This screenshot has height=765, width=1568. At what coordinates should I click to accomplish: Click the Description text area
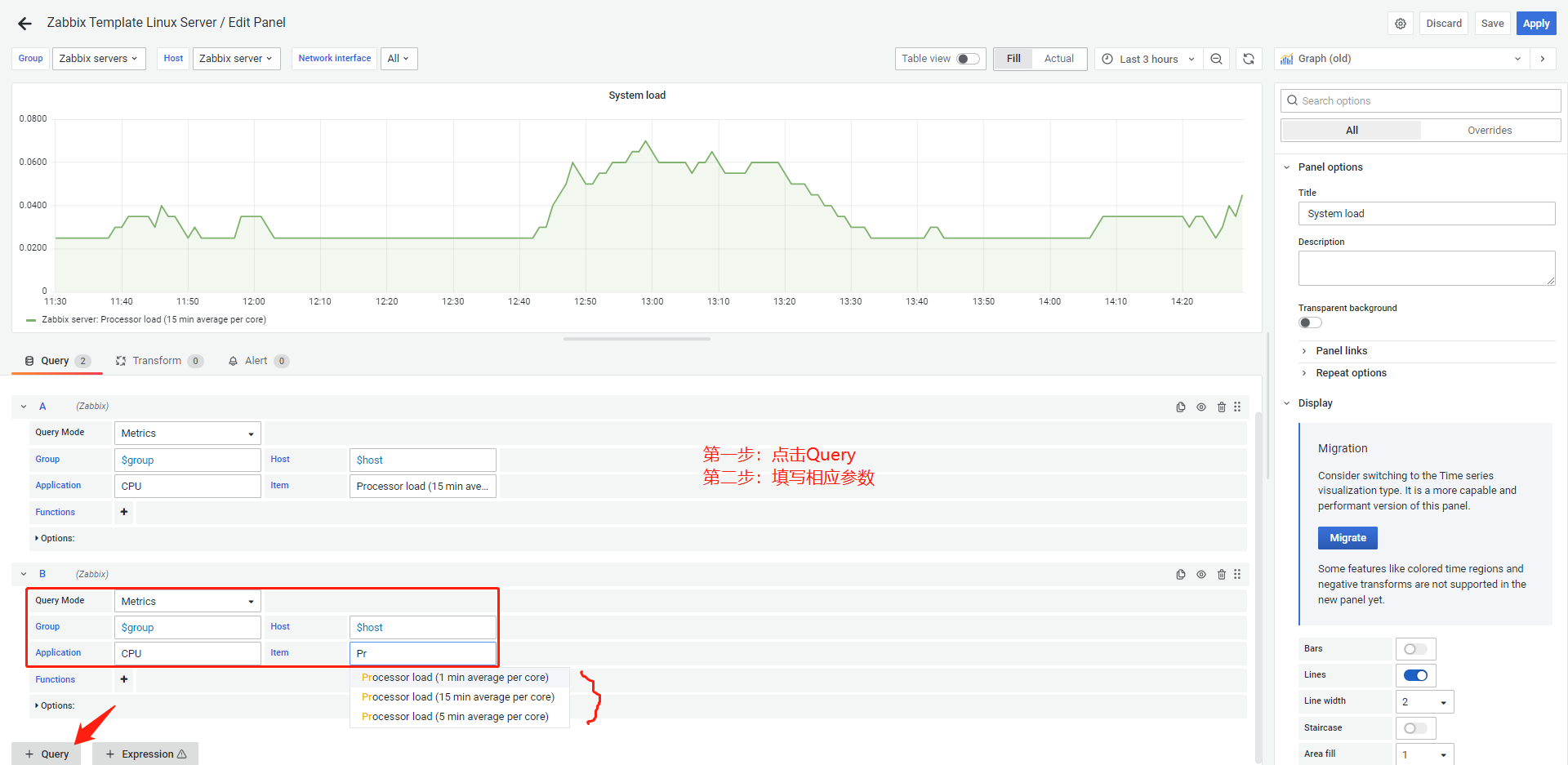(1427, 269)
